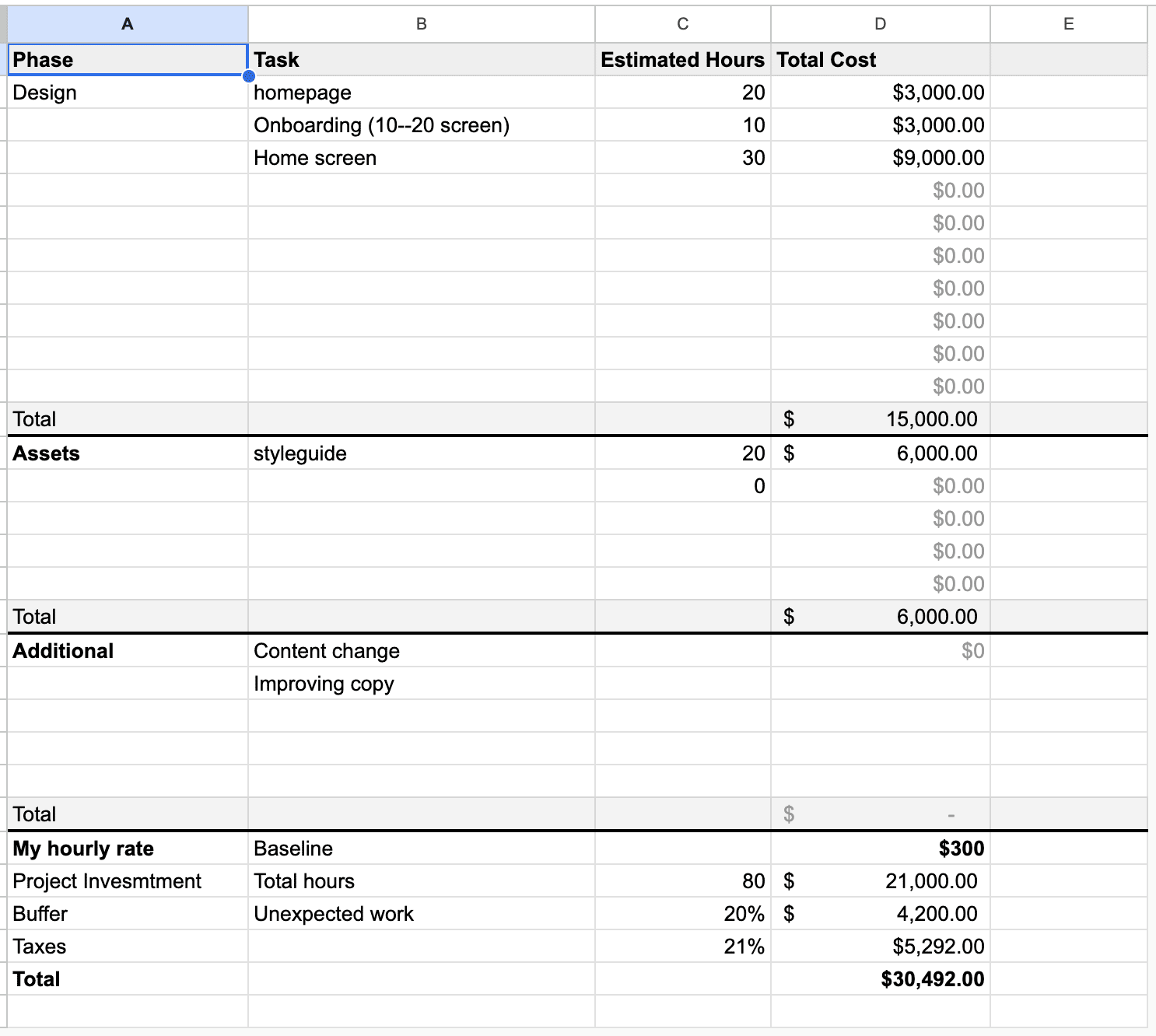Click the blue fill handle on Phase cell
The width and height of the screenshot is (1156, 1036).
click(x=248, y=76)
